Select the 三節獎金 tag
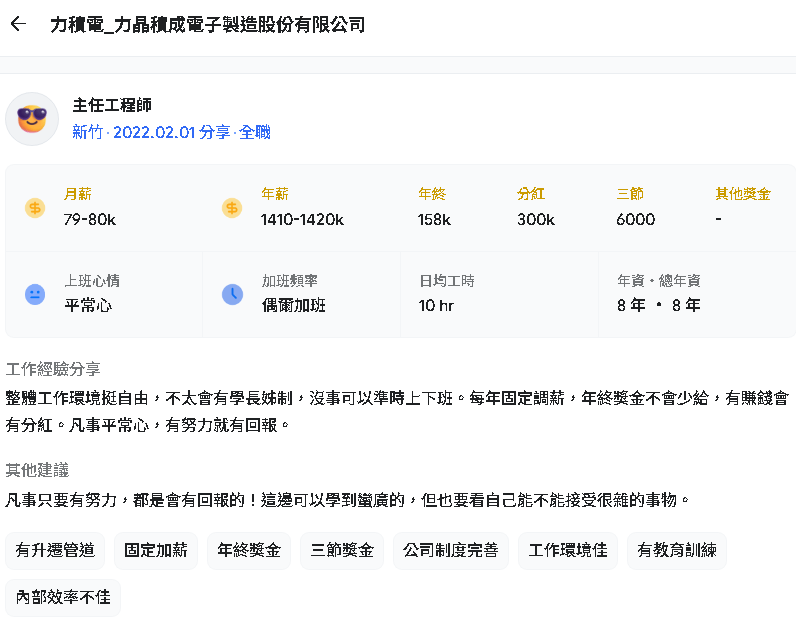Viewport: 796px width, 623px height. click(342, 550)
